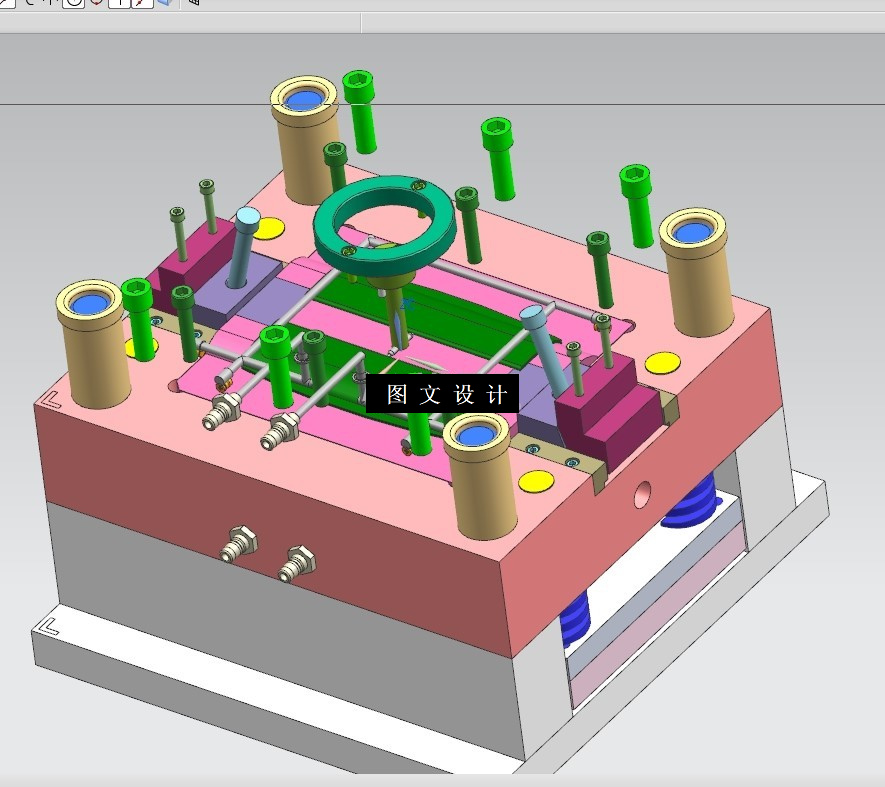This screenshot has height=787, width=885.
Task: Select the upper blue return spring
Action: pos(691,502)
